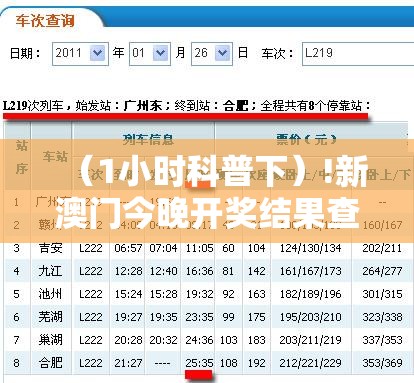Click hard seat price 92 in 池州 row
This screenshot has height=383, width=414.
pos(228,294)
